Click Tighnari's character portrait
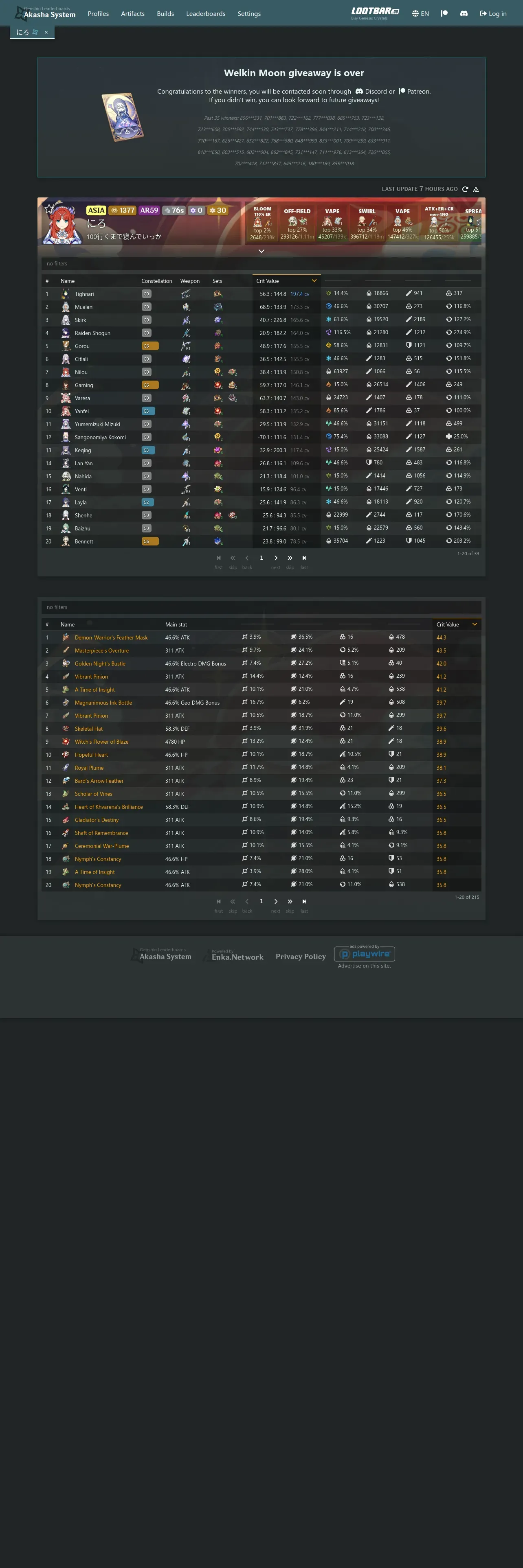Image resolution: width=523 pixels, height=1568 pixels. [x=65, y=294]
